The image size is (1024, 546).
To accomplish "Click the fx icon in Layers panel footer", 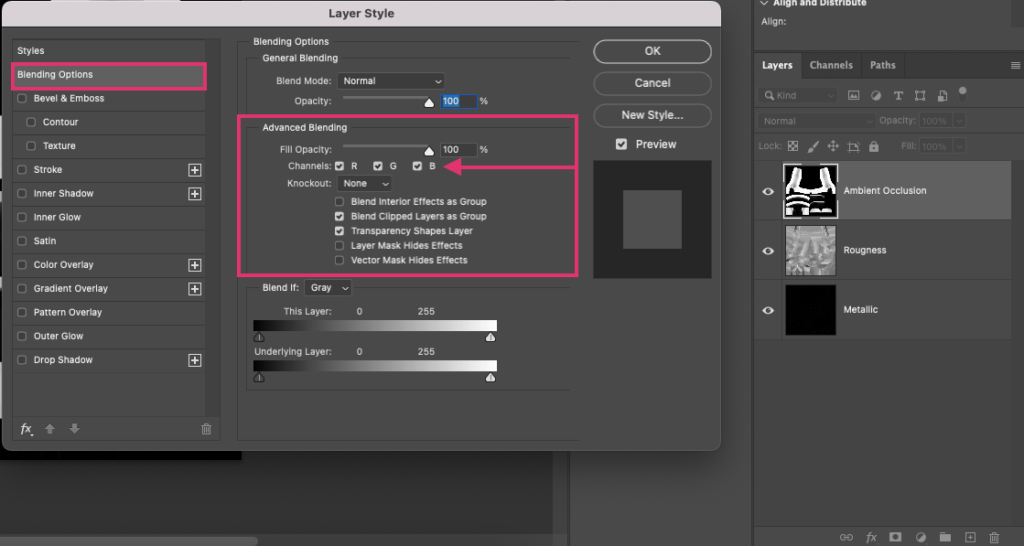I will (871, 538).
